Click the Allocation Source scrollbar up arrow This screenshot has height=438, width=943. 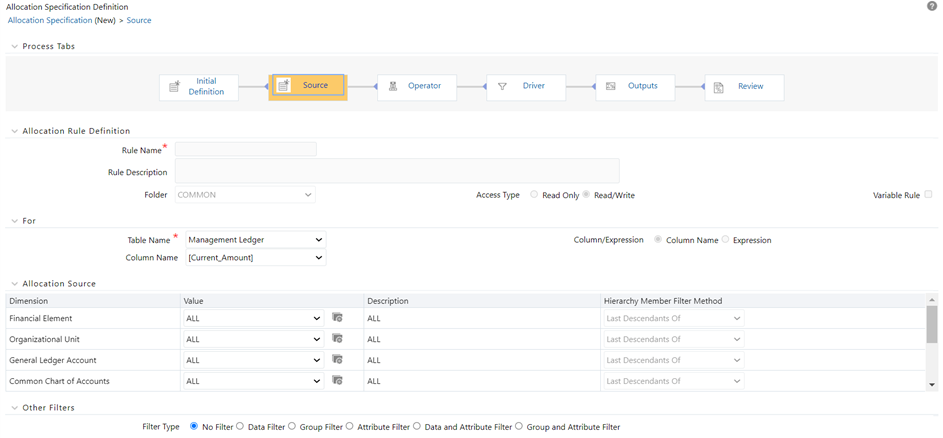pyautogui.click(x=932, y=299)
